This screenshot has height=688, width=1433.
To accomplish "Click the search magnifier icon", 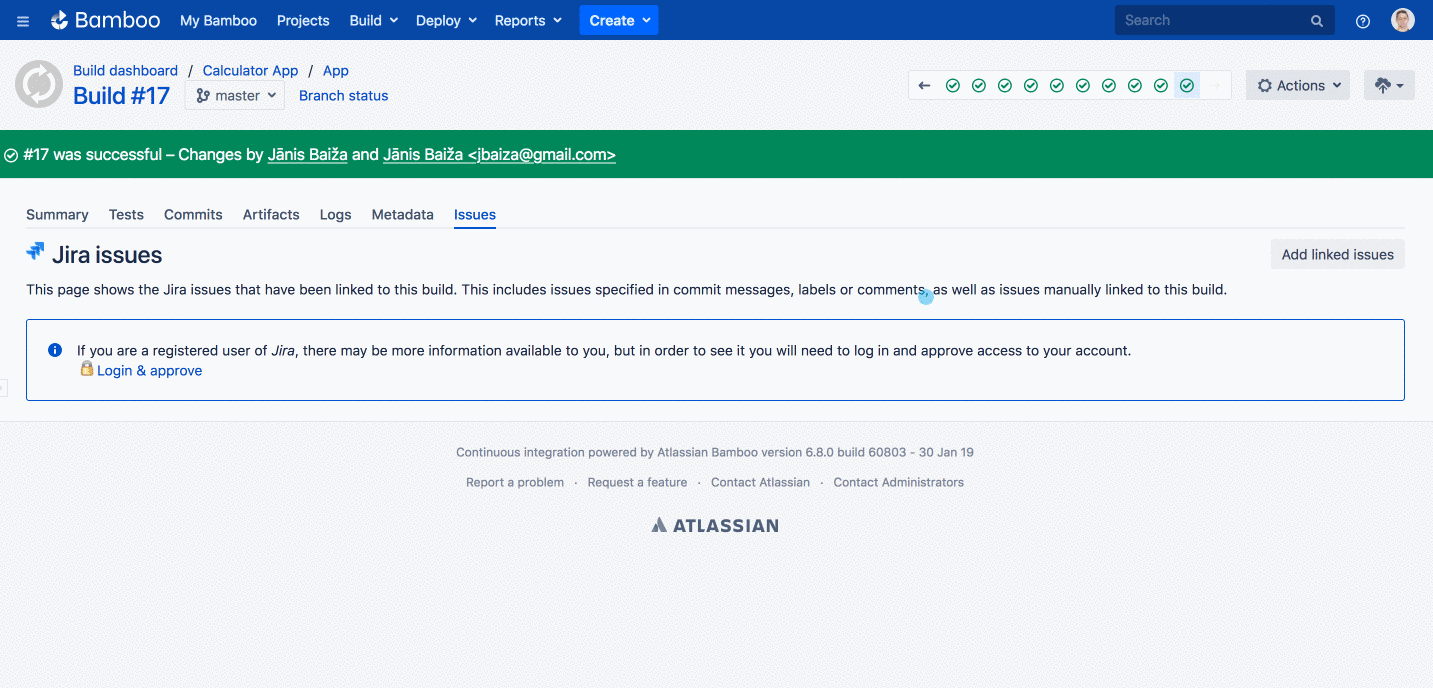I will 1317,21.
